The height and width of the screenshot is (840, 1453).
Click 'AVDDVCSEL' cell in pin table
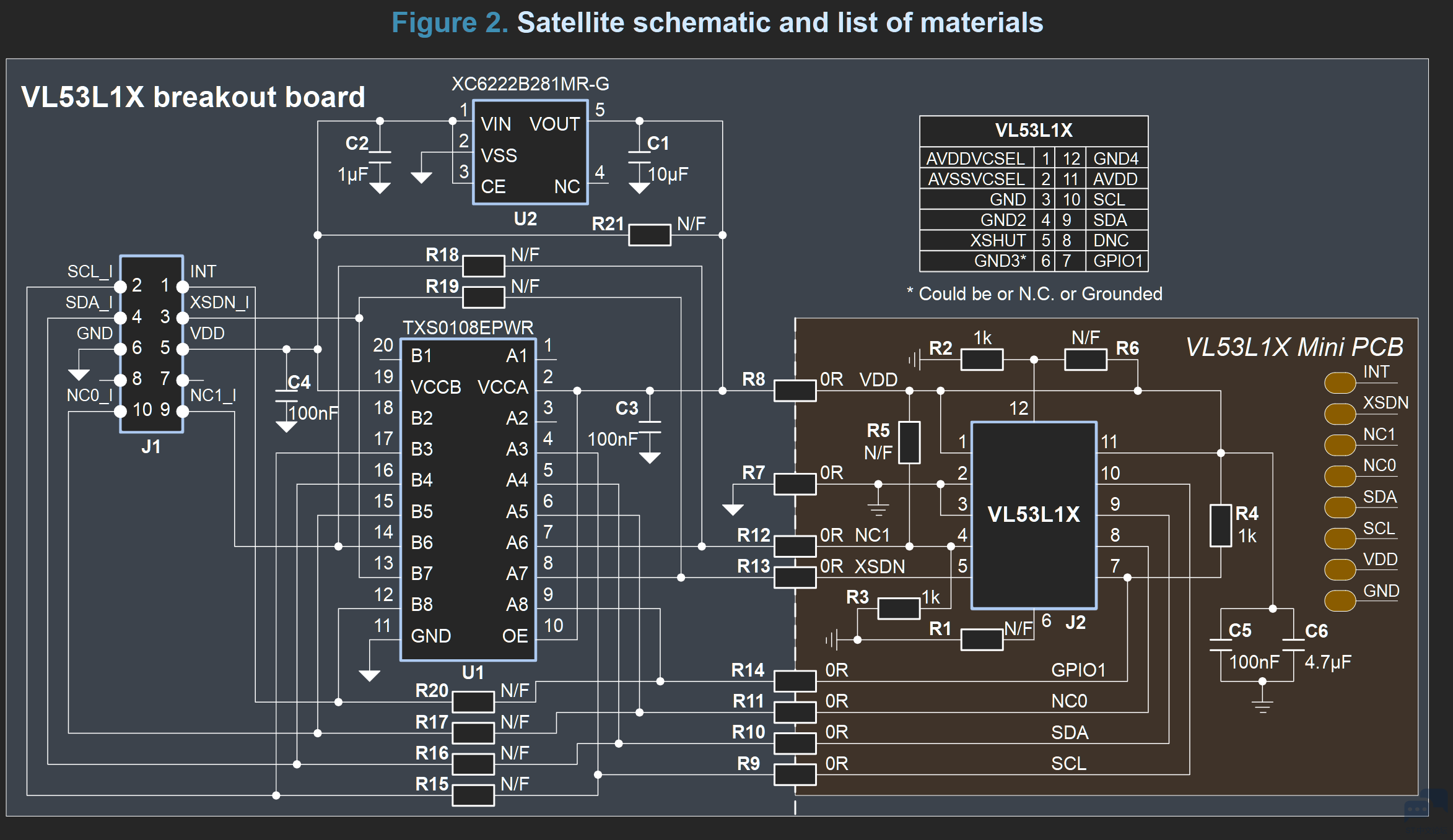(977, 158)
